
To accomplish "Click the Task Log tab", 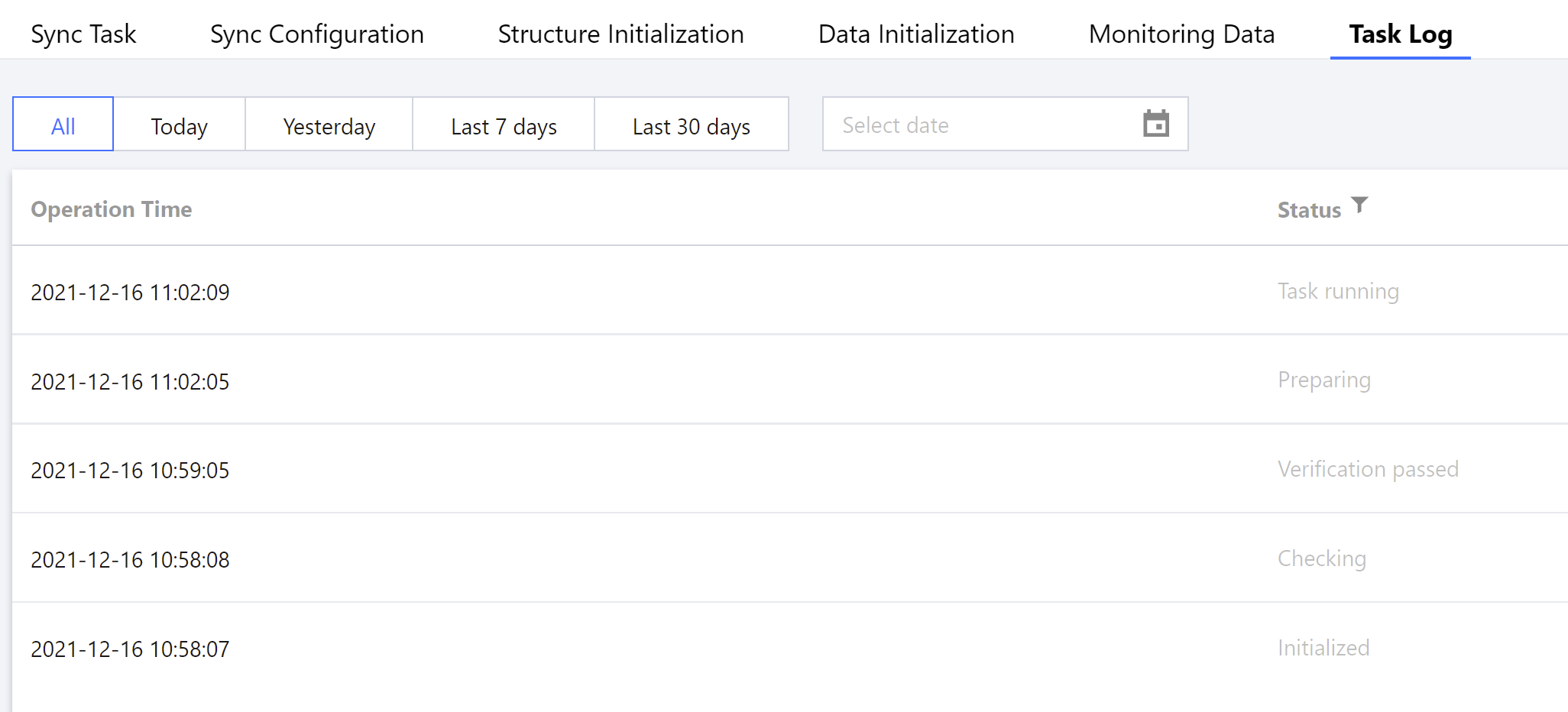I will pos(1400,34).
